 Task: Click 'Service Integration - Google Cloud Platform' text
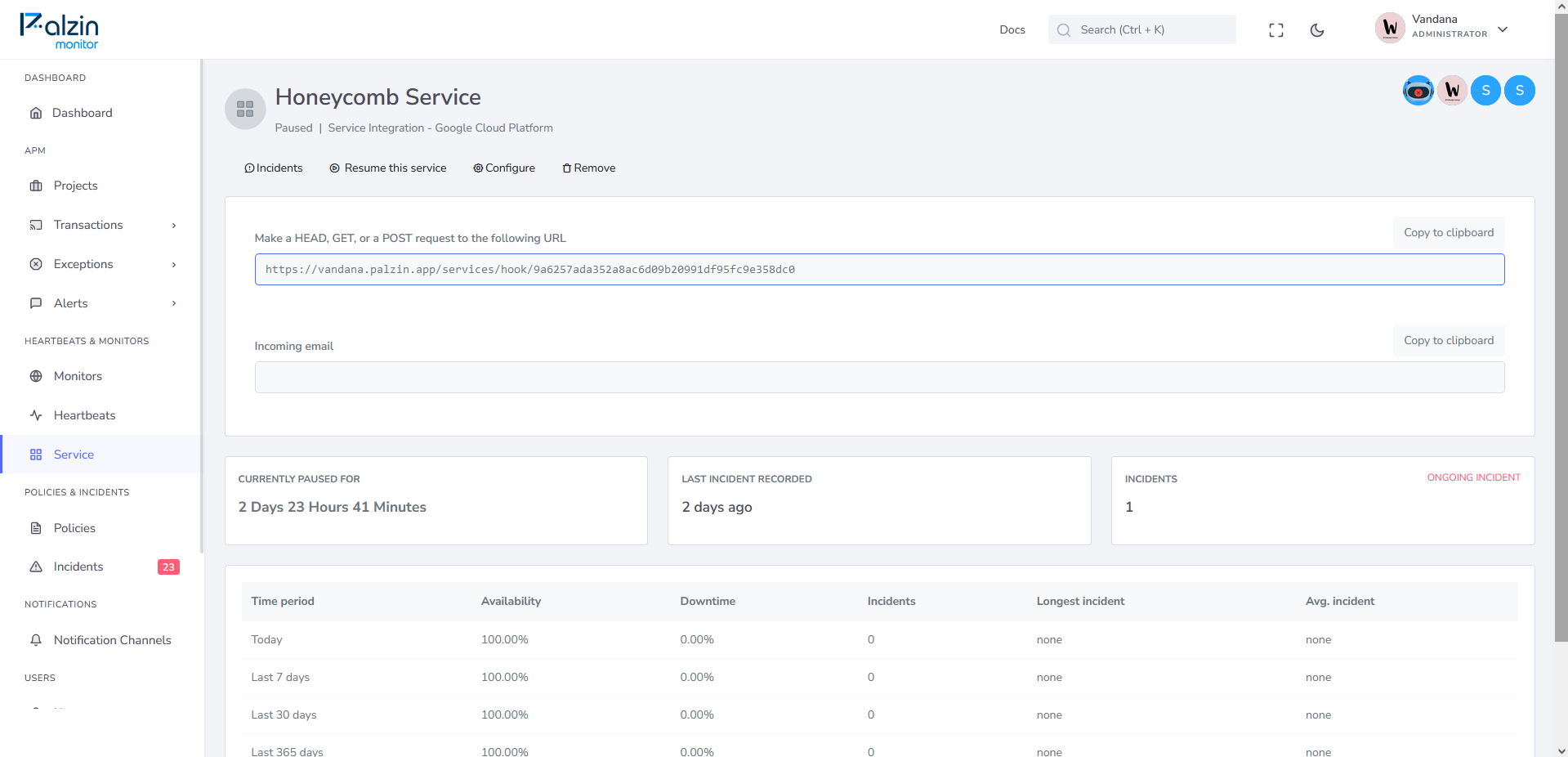pos(440,128)
